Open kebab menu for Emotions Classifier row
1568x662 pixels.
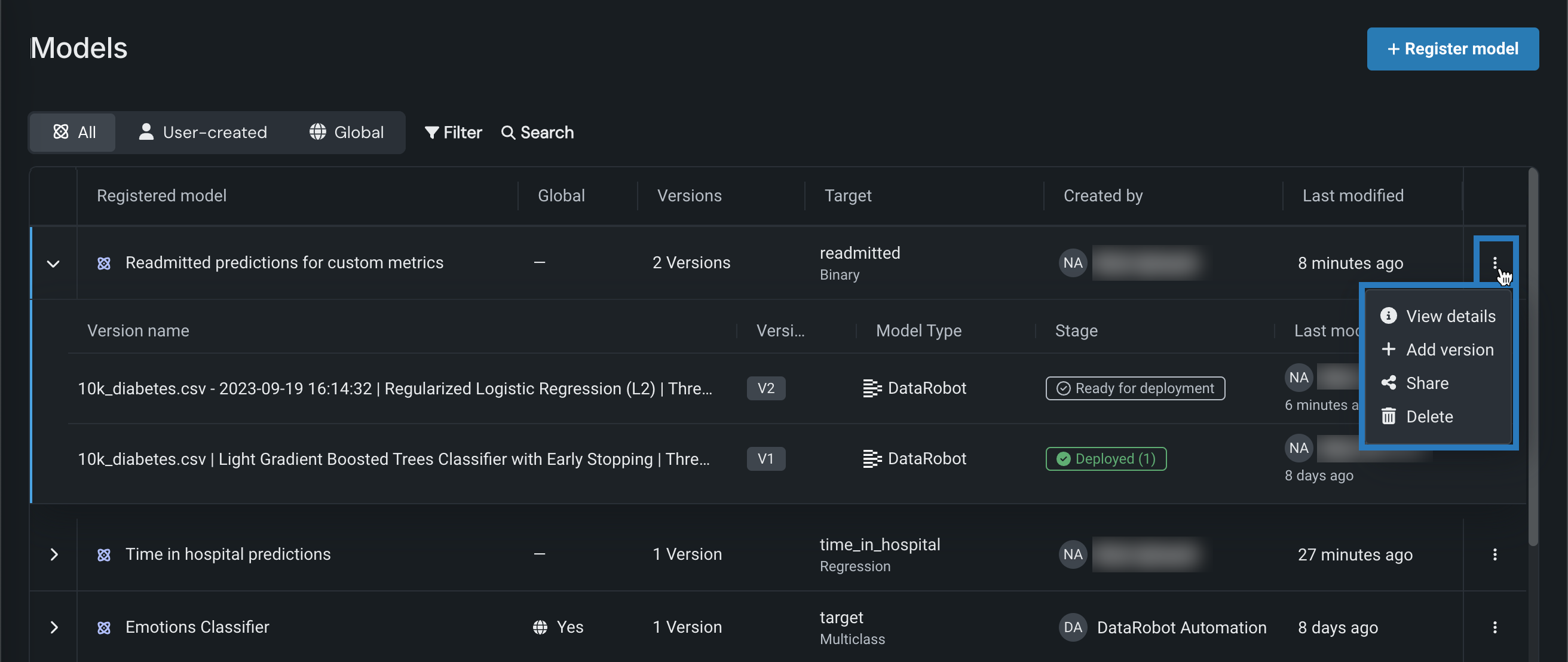click(1494, 627)
